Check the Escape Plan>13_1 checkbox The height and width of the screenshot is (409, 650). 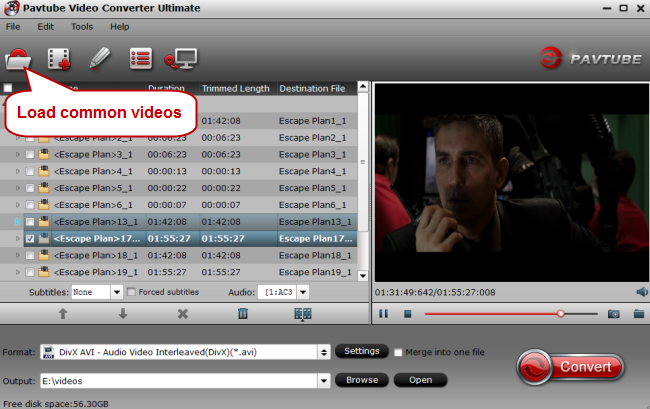pyautogui.click(x=30, y=222)
